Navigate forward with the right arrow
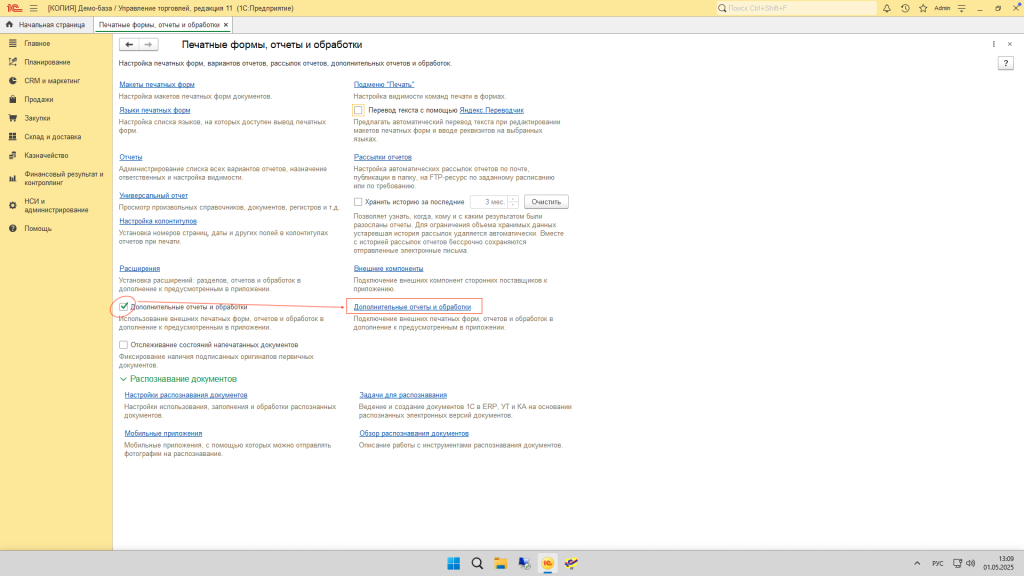 pyautogui.click(x=148, y=44)
